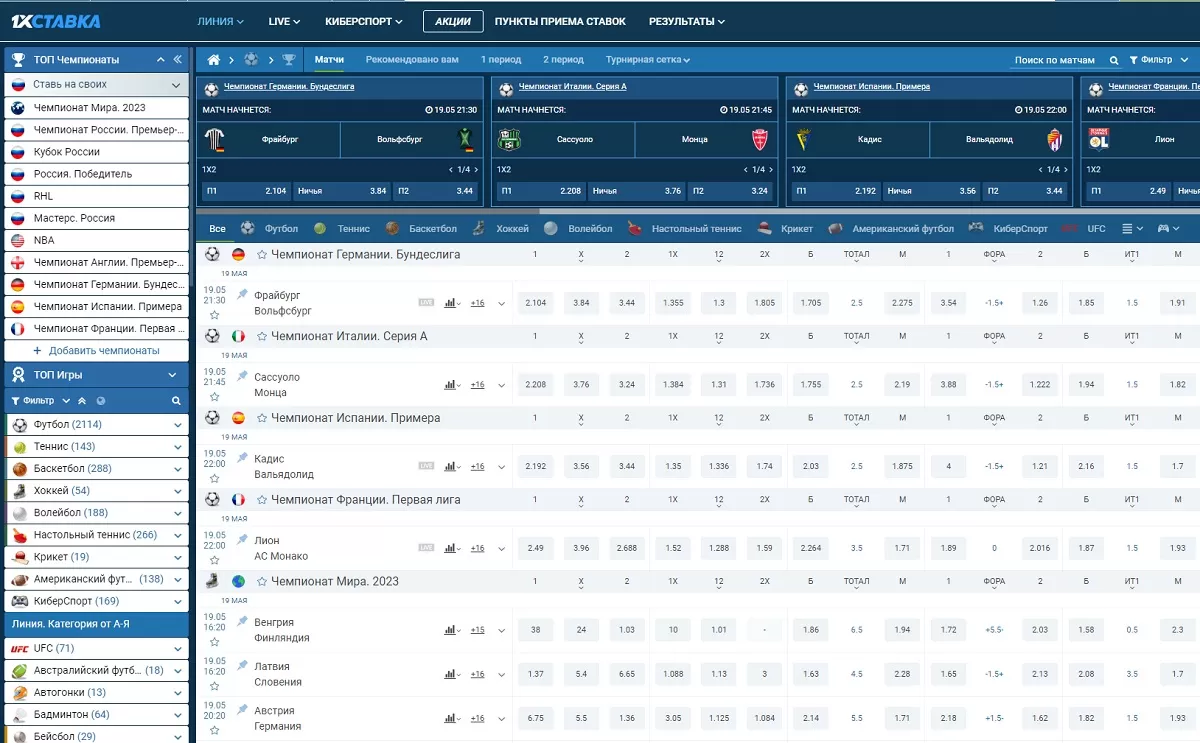Star the Чемпионат Мира. 2023 league header
The image size is (1200, 743).
pos(262,582)
